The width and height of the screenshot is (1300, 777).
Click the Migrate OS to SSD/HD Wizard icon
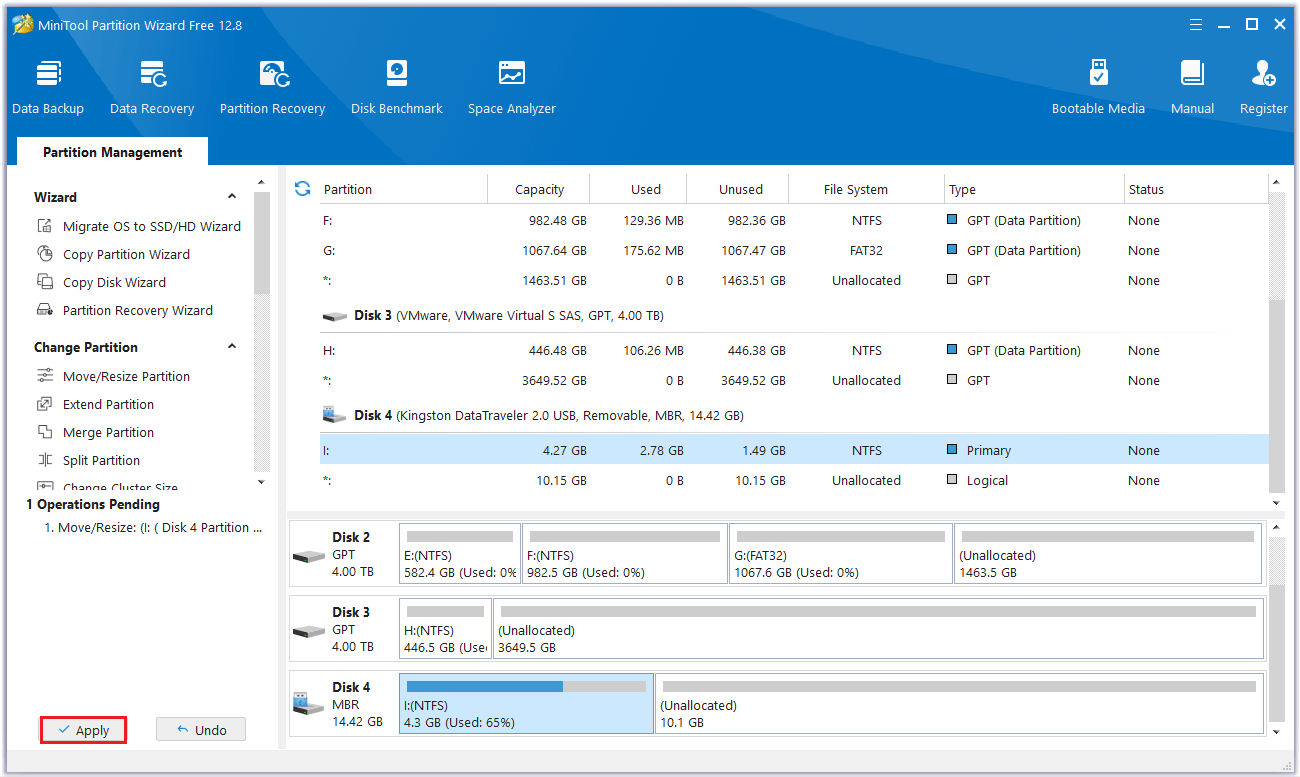(x=45, y=226)
